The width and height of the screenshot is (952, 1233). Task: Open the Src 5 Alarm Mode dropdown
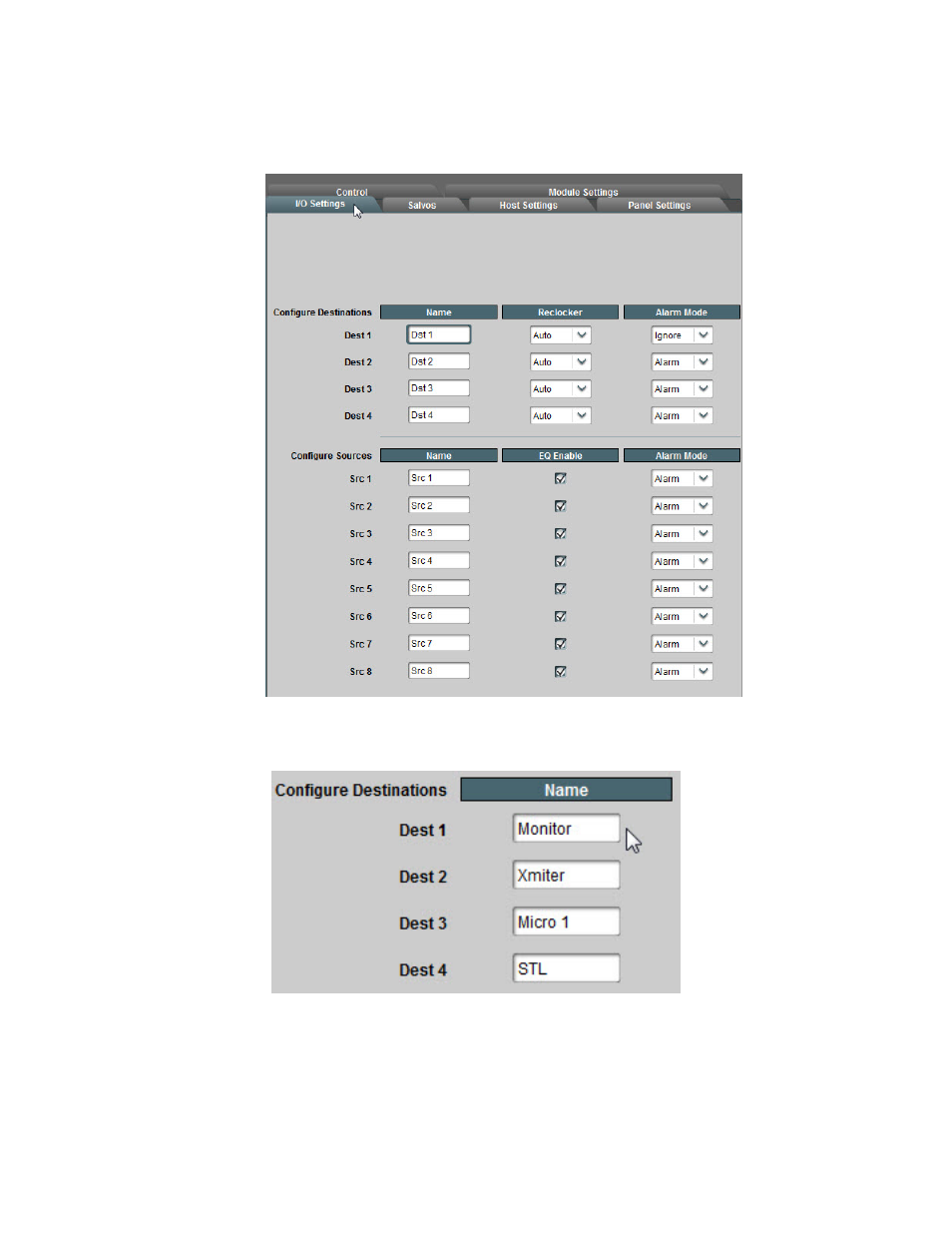pyautogui.click(x=683, y=589)
